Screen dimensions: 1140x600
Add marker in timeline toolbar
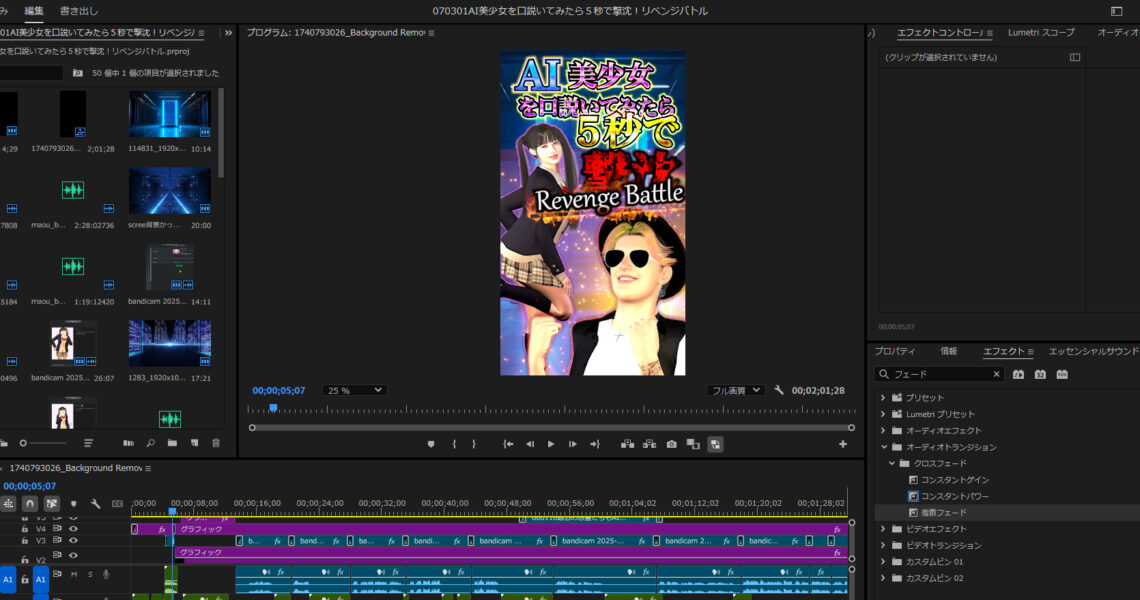pos(73,503)
